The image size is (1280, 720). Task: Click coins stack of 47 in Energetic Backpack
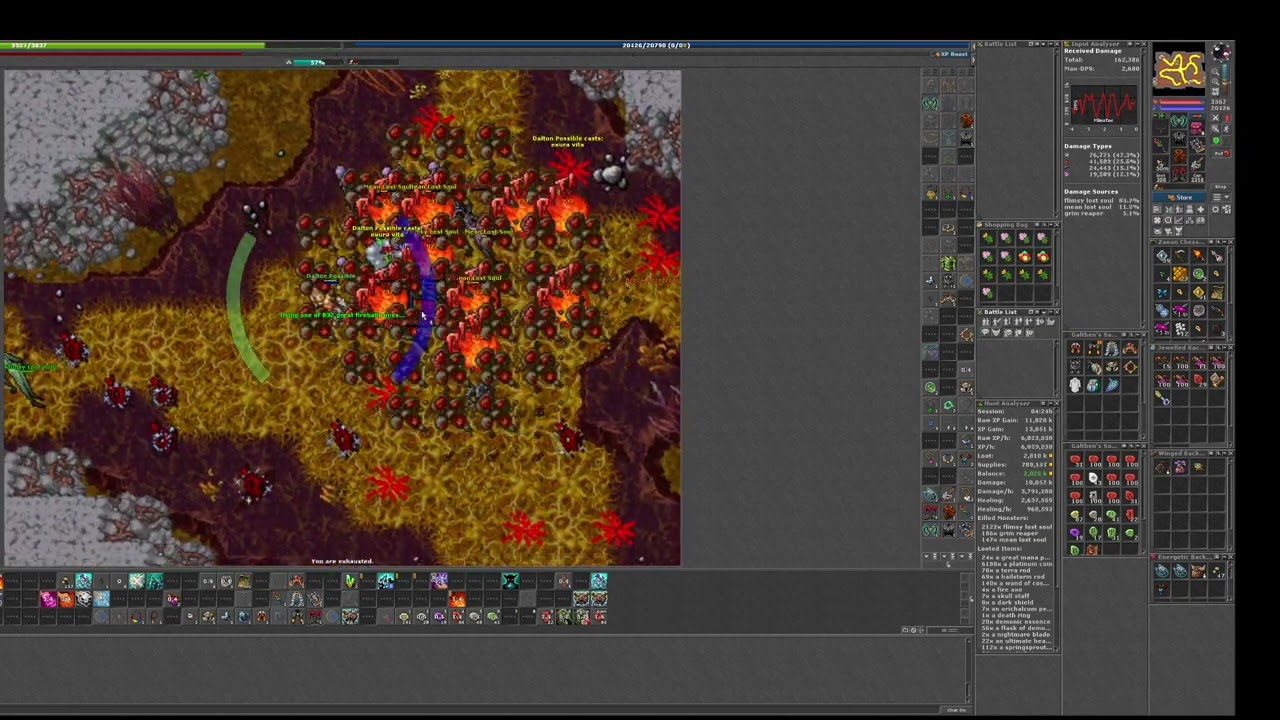click(1216, 570)
